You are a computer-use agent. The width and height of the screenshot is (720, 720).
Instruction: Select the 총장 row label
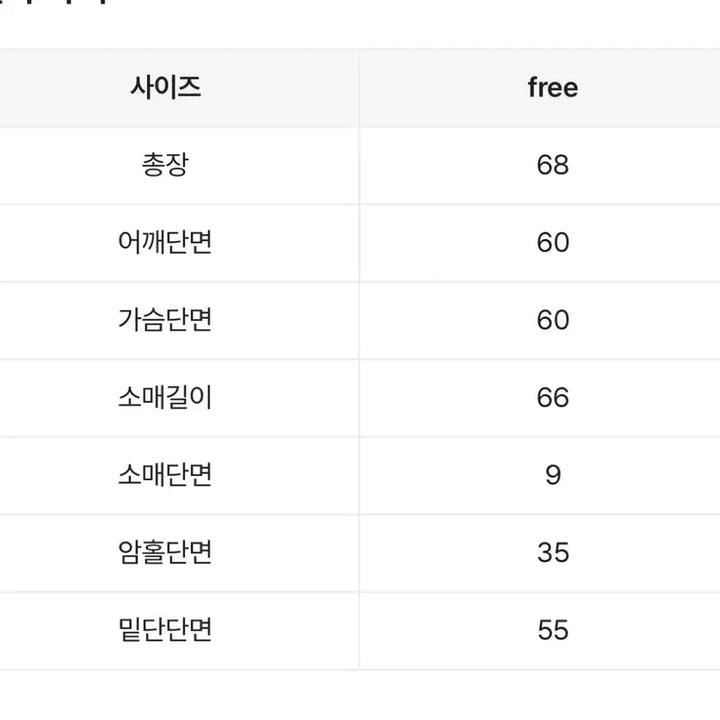[x=165, y=164]
